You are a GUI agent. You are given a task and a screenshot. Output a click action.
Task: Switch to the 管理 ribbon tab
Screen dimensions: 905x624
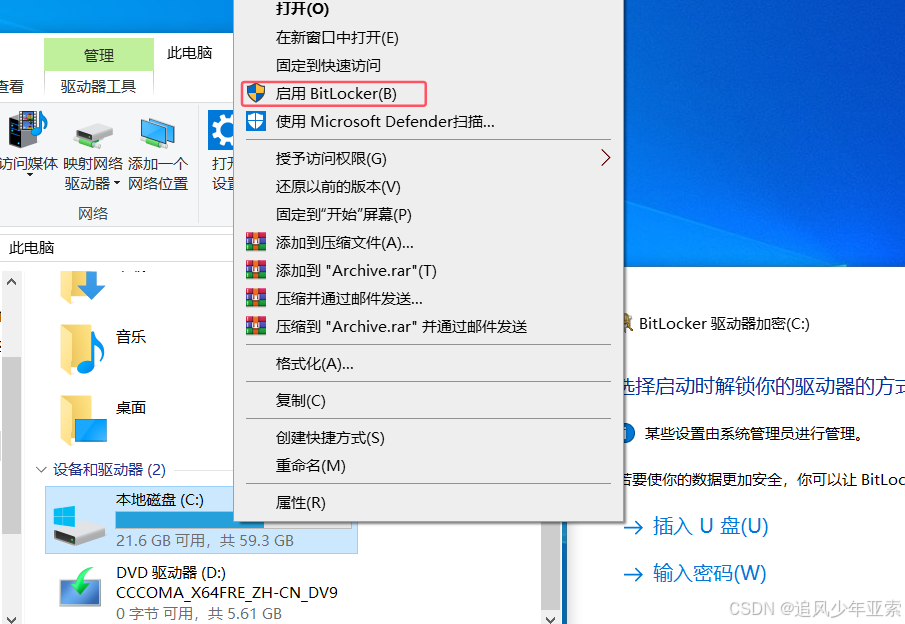[99, 55]
